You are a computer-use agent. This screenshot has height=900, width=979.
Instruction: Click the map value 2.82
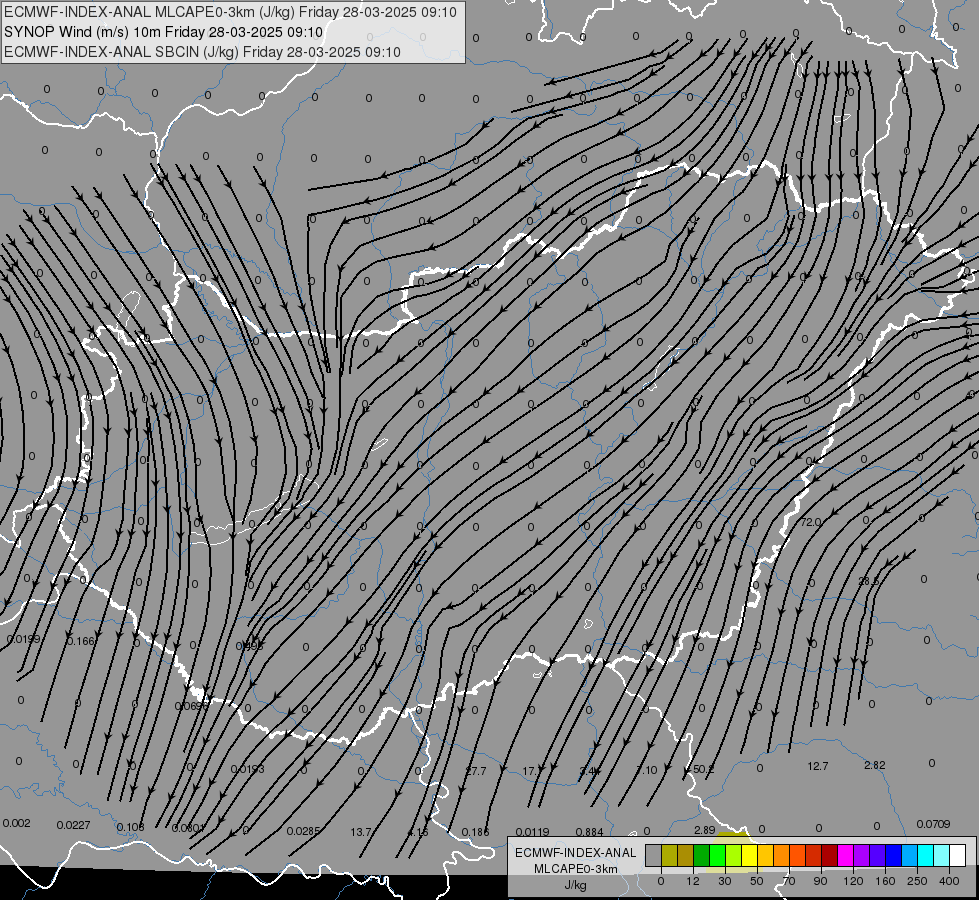point(875,766)
